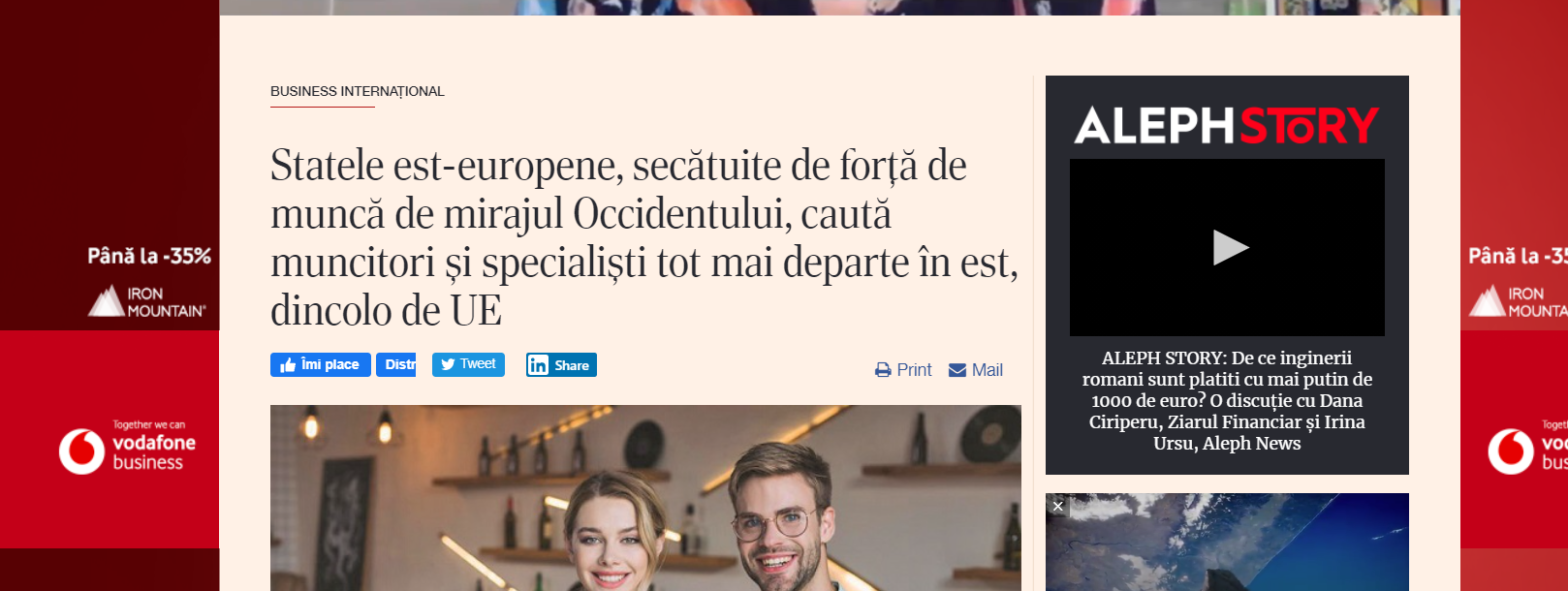This screenshot has width=1568, height=591.
Task: Click the Facebook thumbs-up Îmi place button
Action: 320,365
